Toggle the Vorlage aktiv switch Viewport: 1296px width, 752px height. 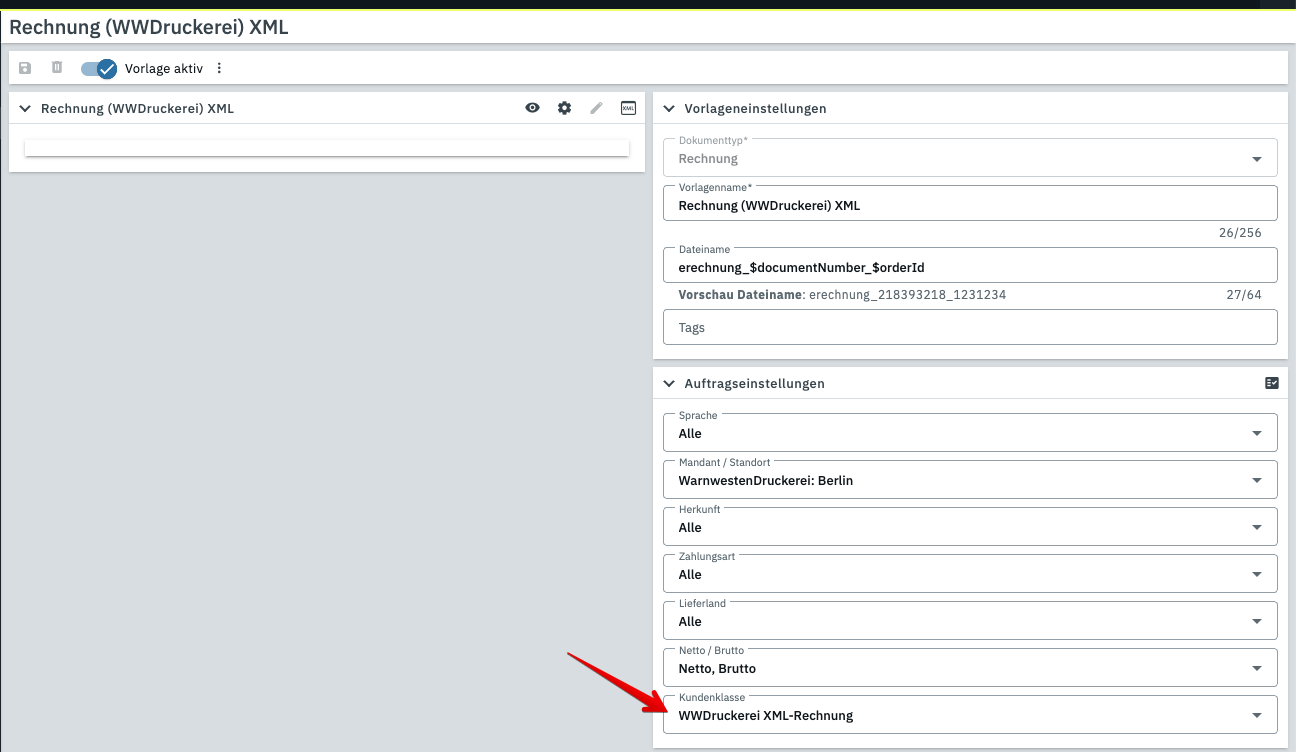click(99, 69)
